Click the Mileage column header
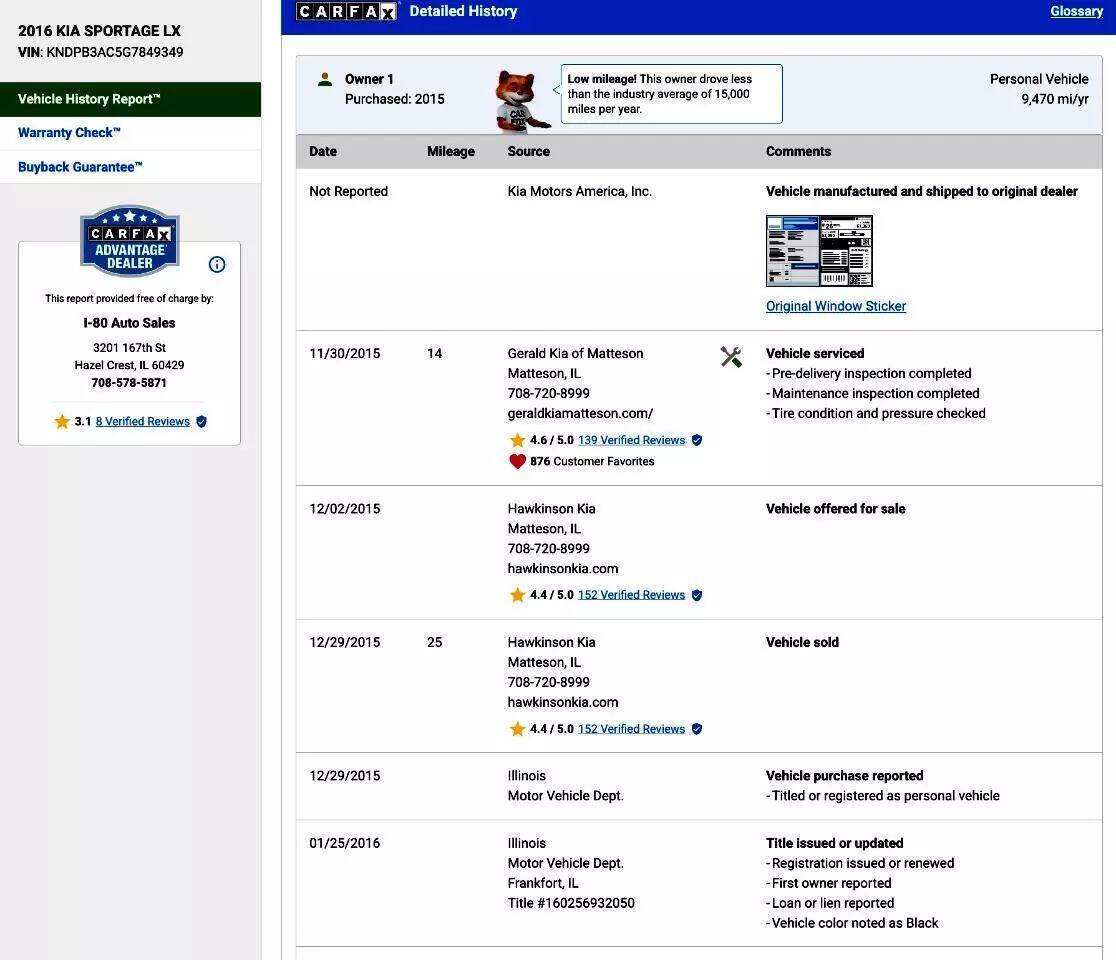Image resolution: width=1116 pixels, height=960 pixels. pos(451,151)
